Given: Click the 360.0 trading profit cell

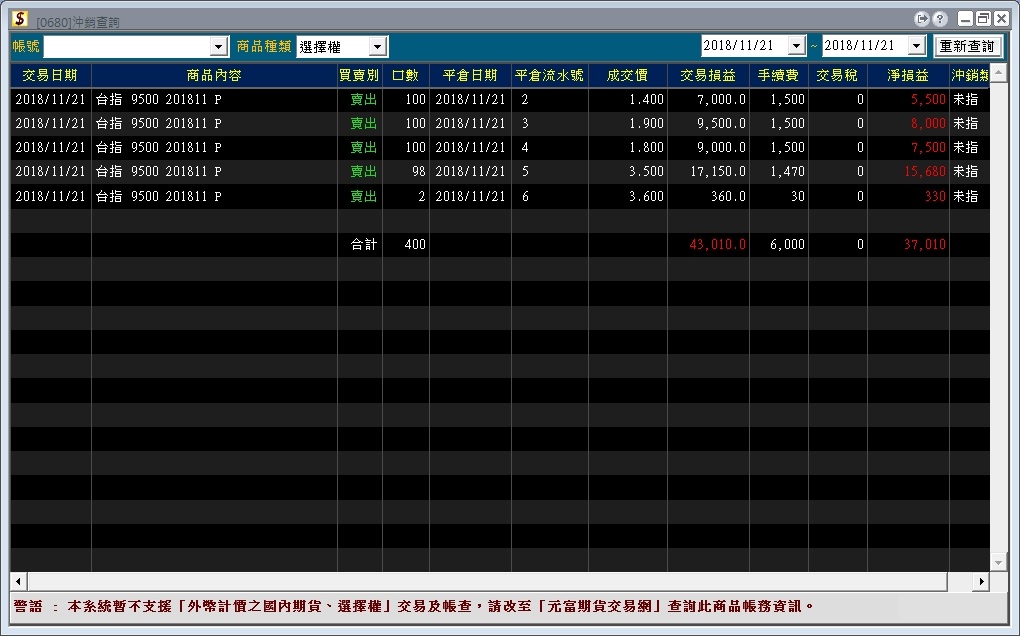Looking at the screenshot, I should [x=708, y=196].
